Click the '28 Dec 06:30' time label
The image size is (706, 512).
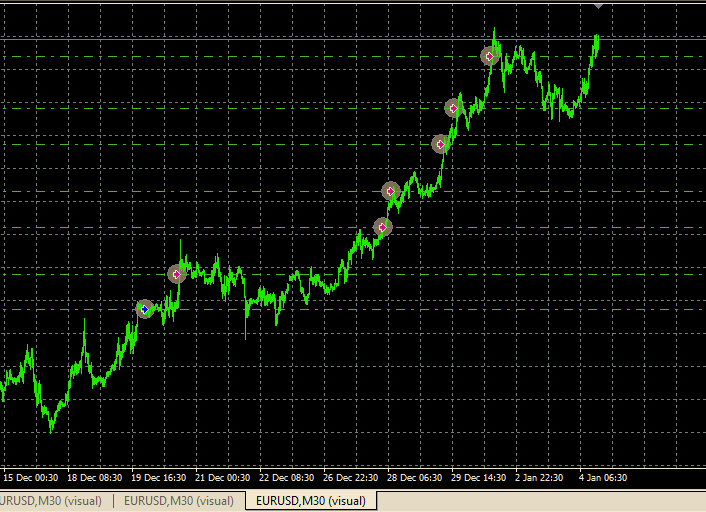414,478
